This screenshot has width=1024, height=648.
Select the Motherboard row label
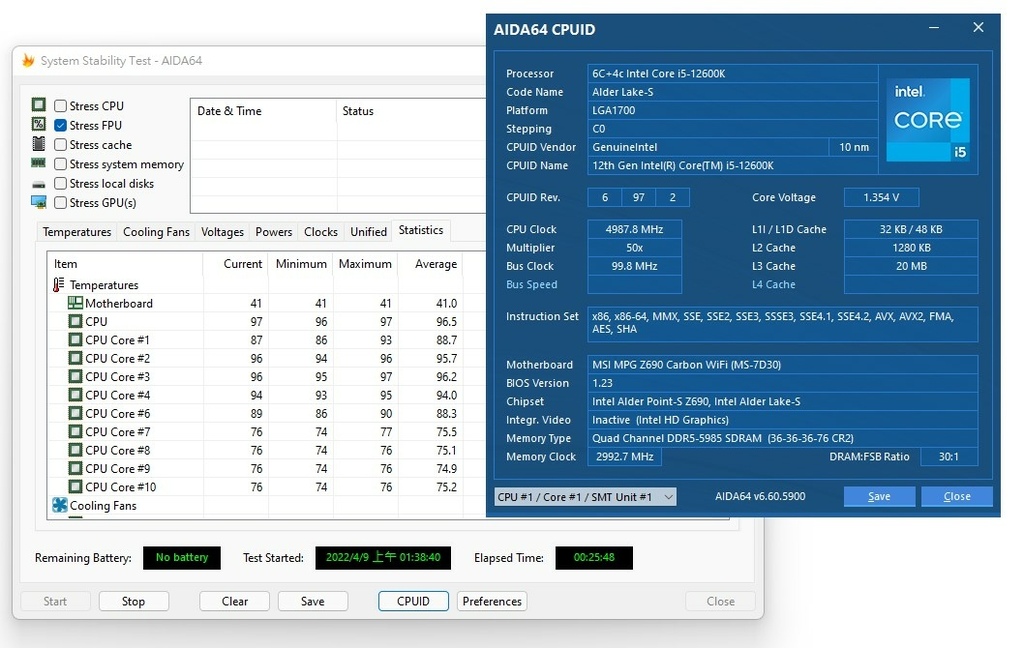click(119, 303)
